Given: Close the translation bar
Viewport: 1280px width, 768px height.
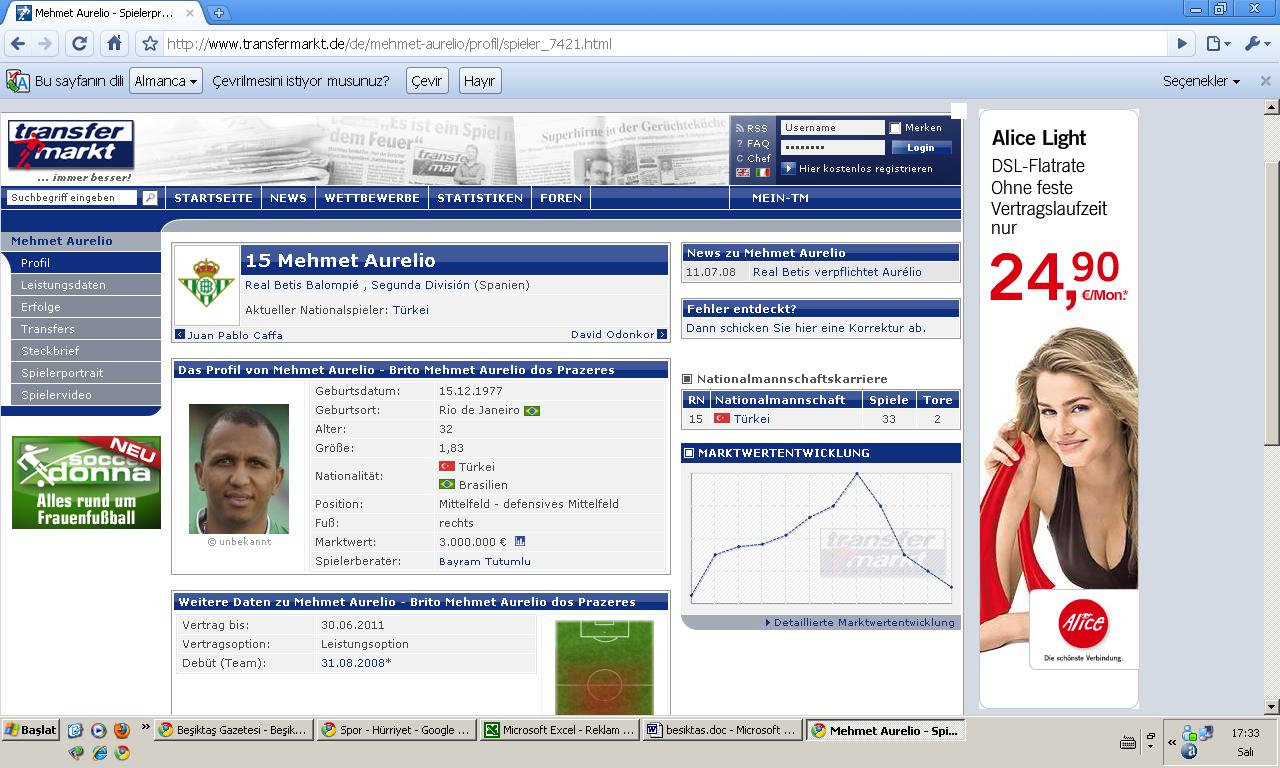Looking at the screenshot, I should click(1265, 81).
